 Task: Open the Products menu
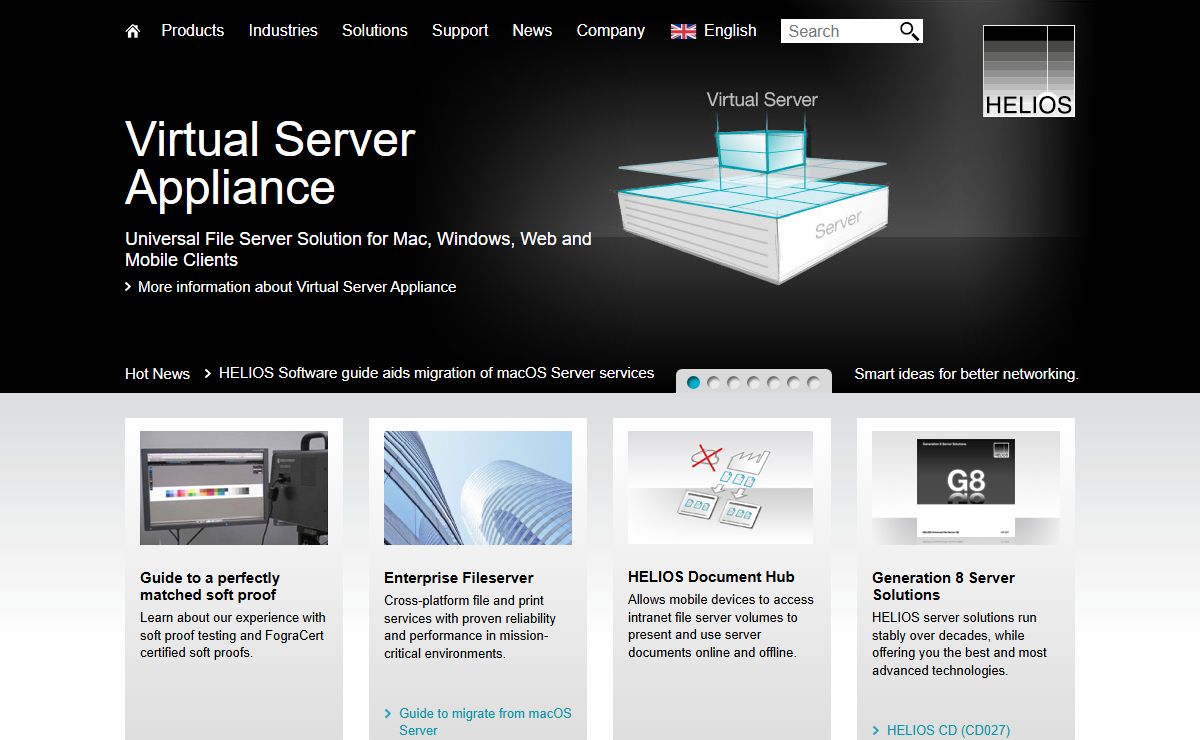pyautogui.click(x=193, y=31)
